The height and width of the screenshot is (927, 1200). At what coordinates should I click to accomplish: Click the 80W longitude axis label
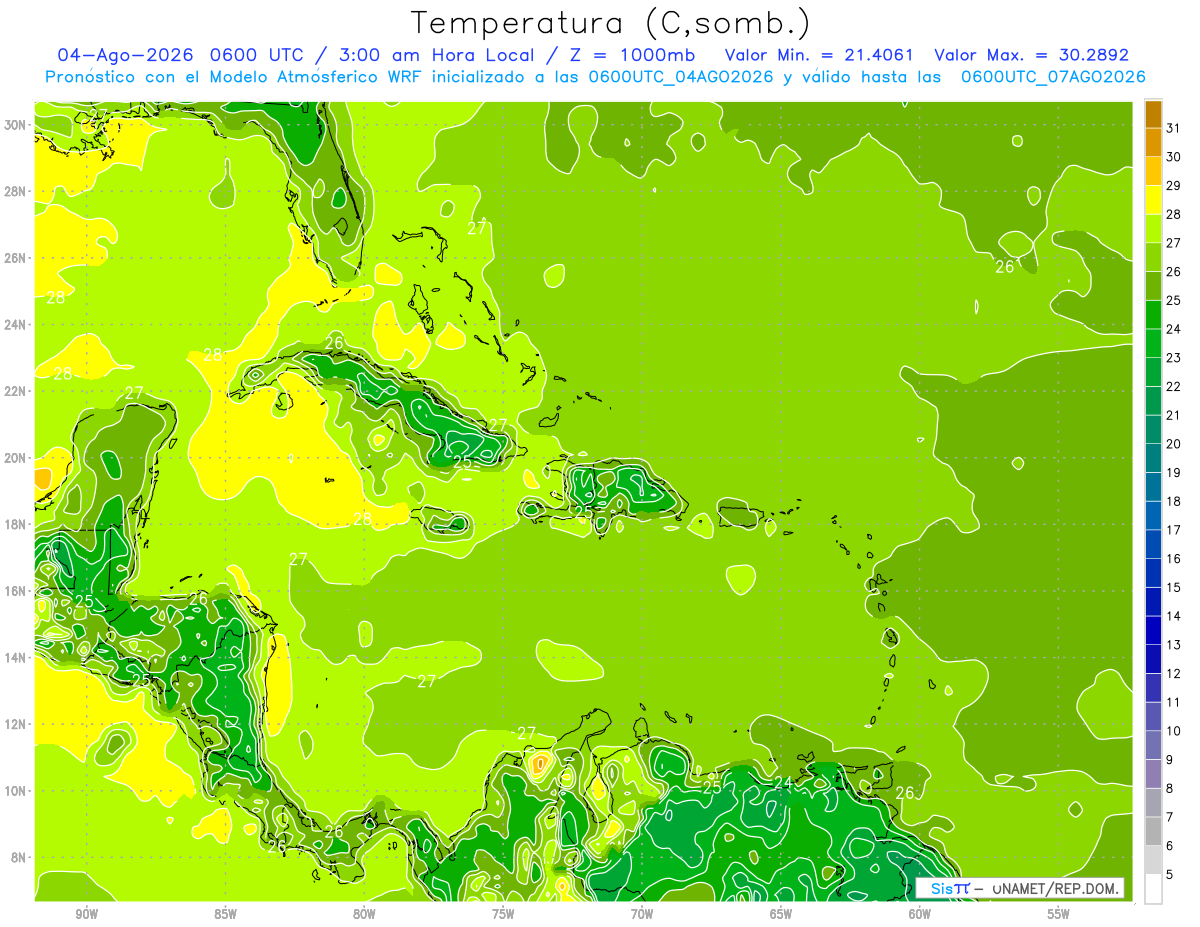(364, 915)
